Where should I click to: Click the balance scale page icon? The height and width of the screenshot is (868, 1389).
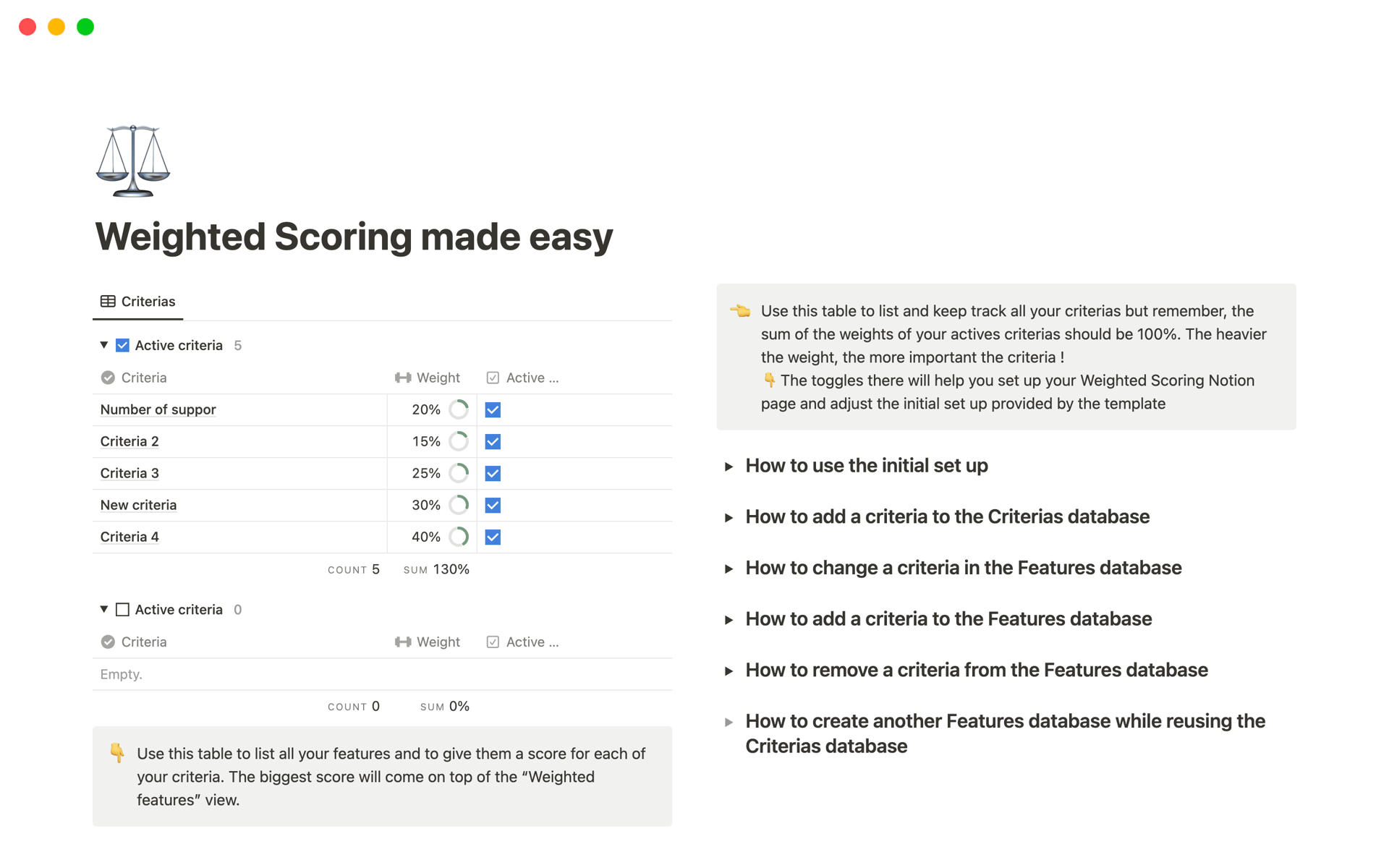point(133,161)
